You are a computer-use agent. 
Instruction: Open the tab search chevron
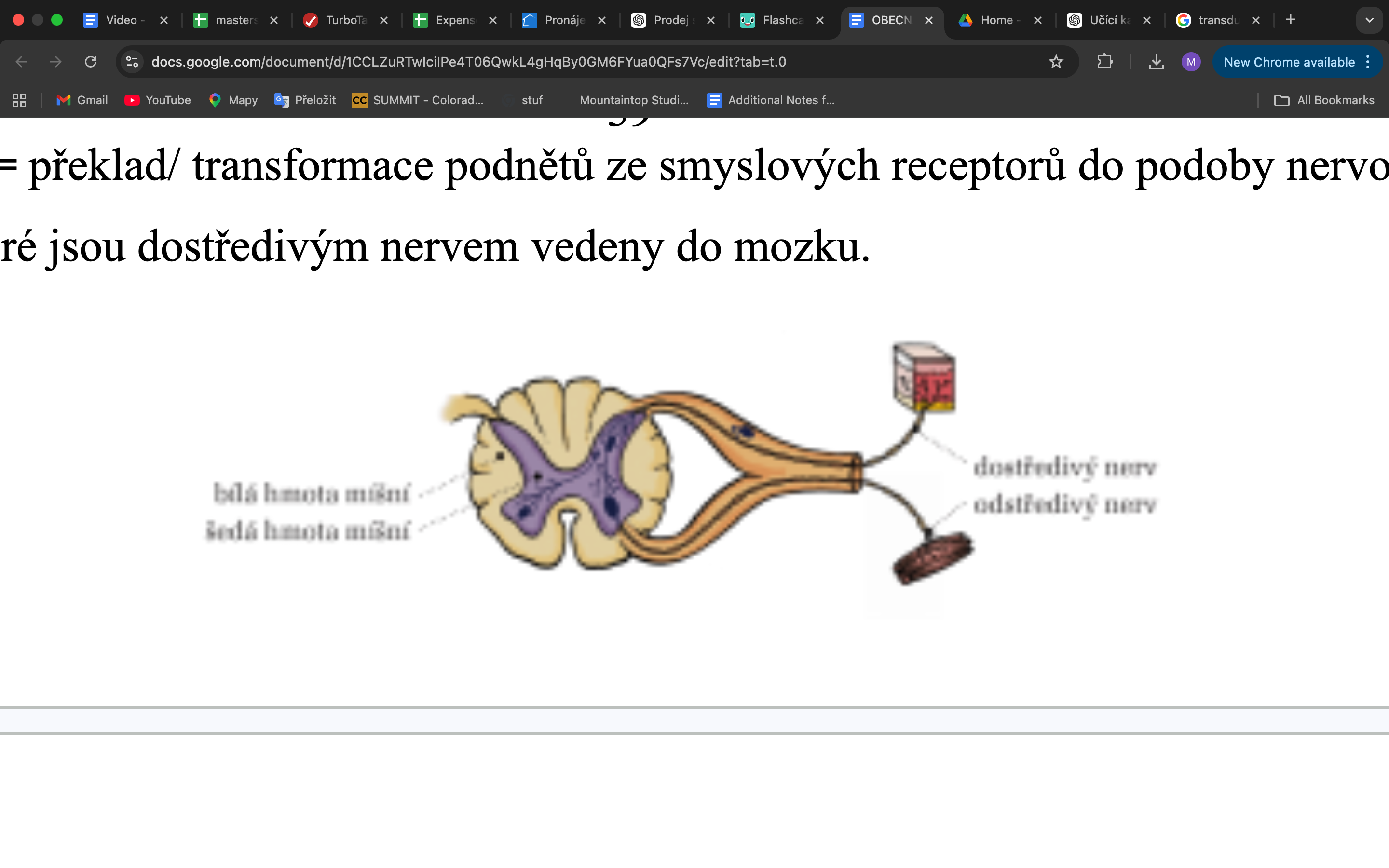1370,20
